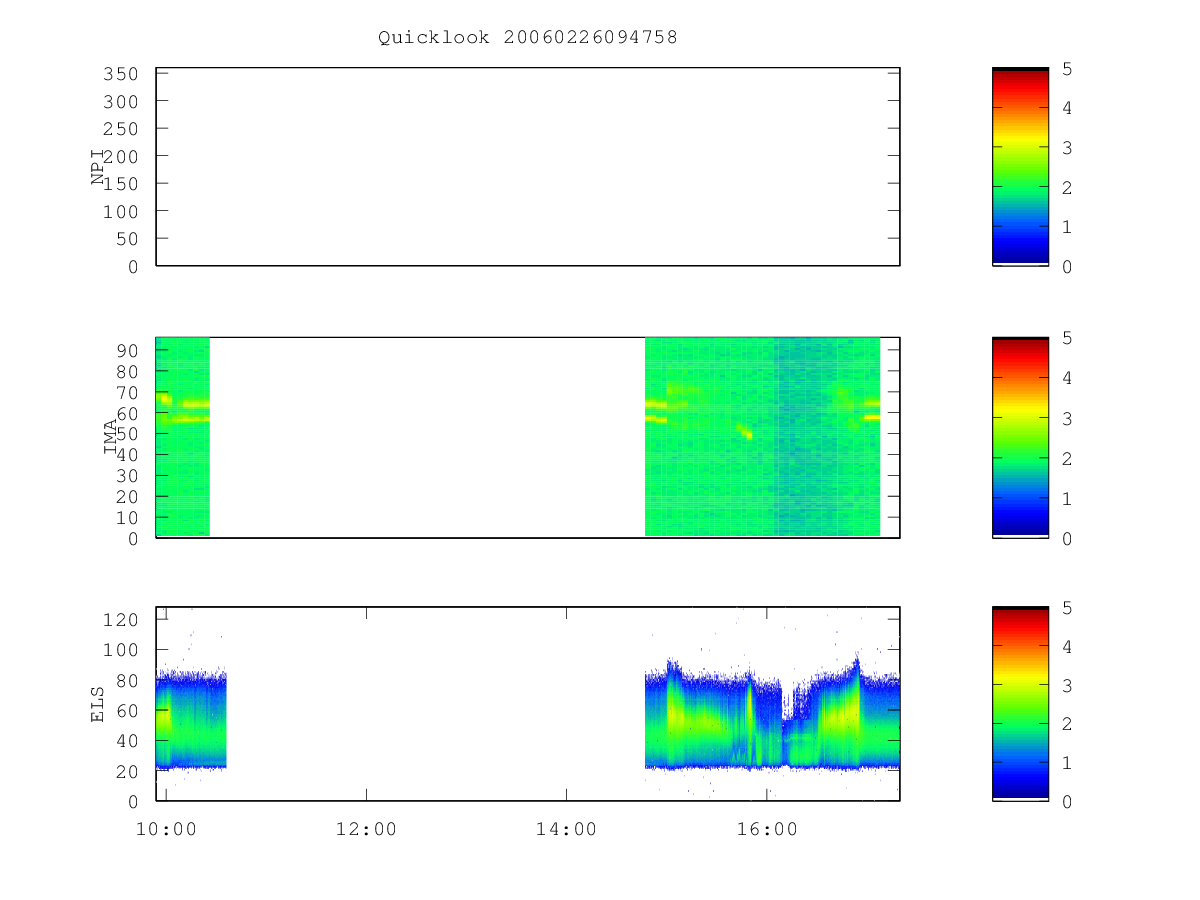Click the 5 label on NPI colorbar
The height and width of the screenshot is (900, 1200).
(x=1067, y=68)
